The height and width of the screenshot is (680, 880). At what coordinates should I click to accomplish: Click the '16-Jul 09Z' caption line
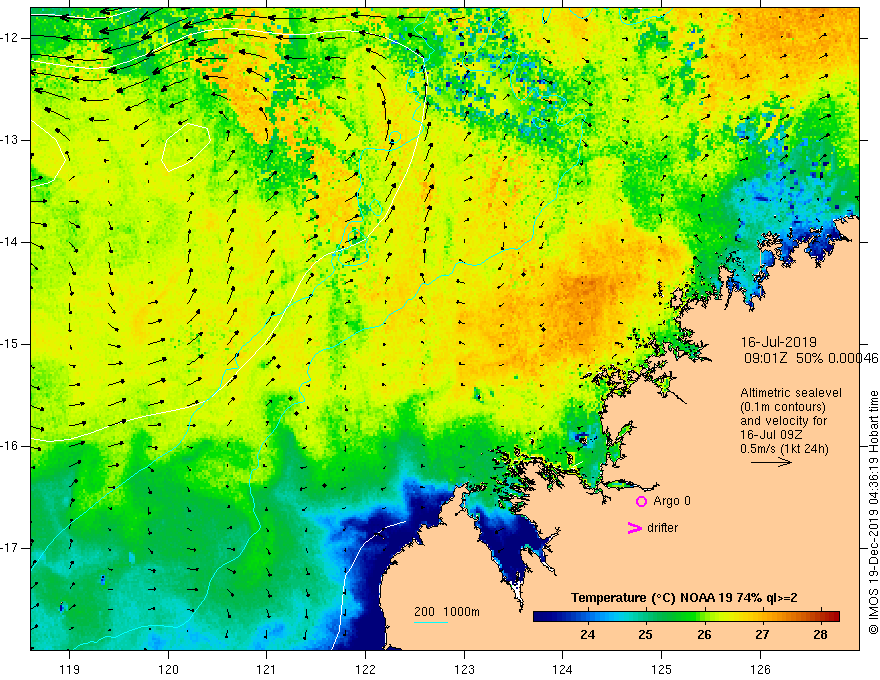coord(771,435)
